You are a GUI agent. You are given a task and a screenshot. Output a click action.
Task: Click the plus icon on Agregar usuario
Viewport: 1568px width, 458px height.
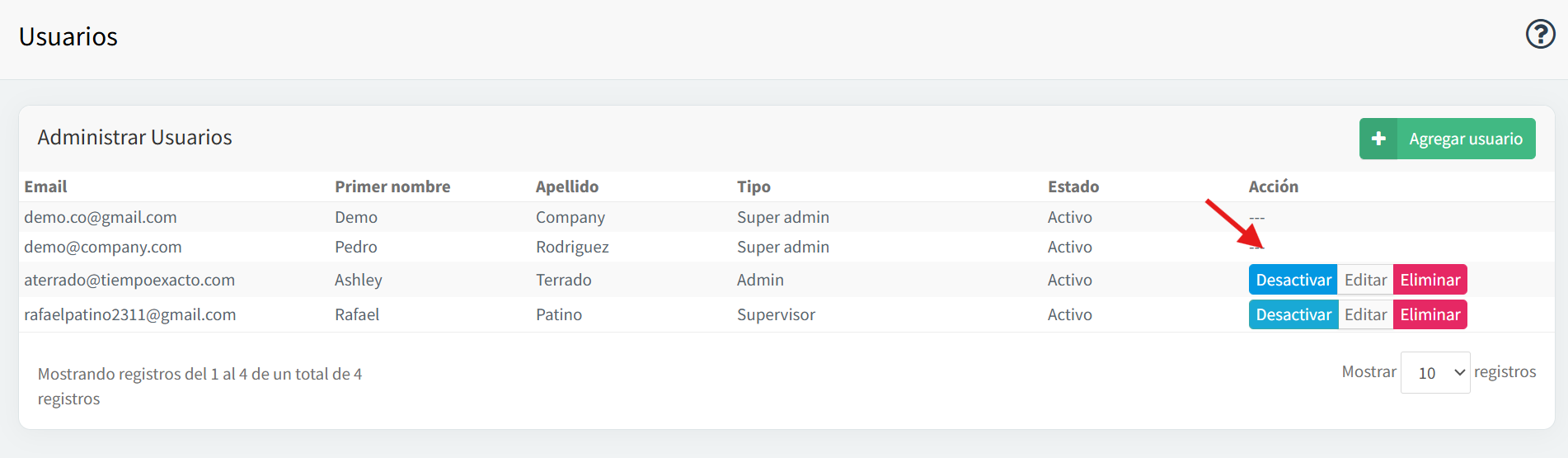[x=1378, y=139]
